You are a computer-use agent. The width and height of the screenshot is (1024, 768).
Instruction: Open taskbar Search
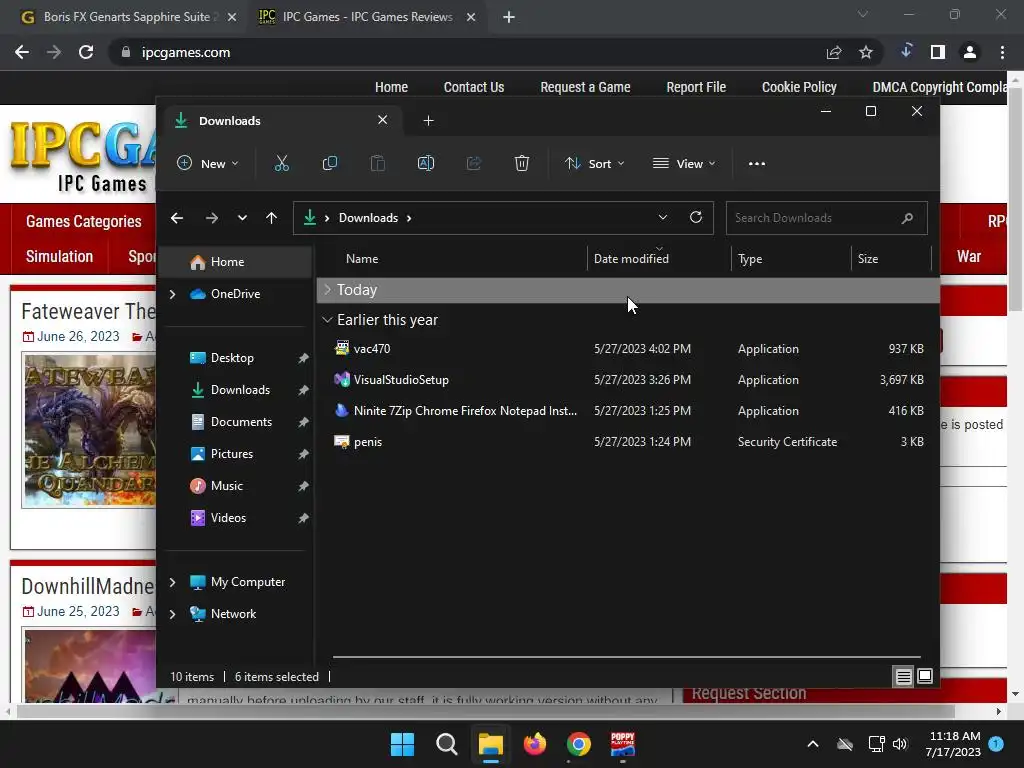pyautogui.click(x=447, y=744)
